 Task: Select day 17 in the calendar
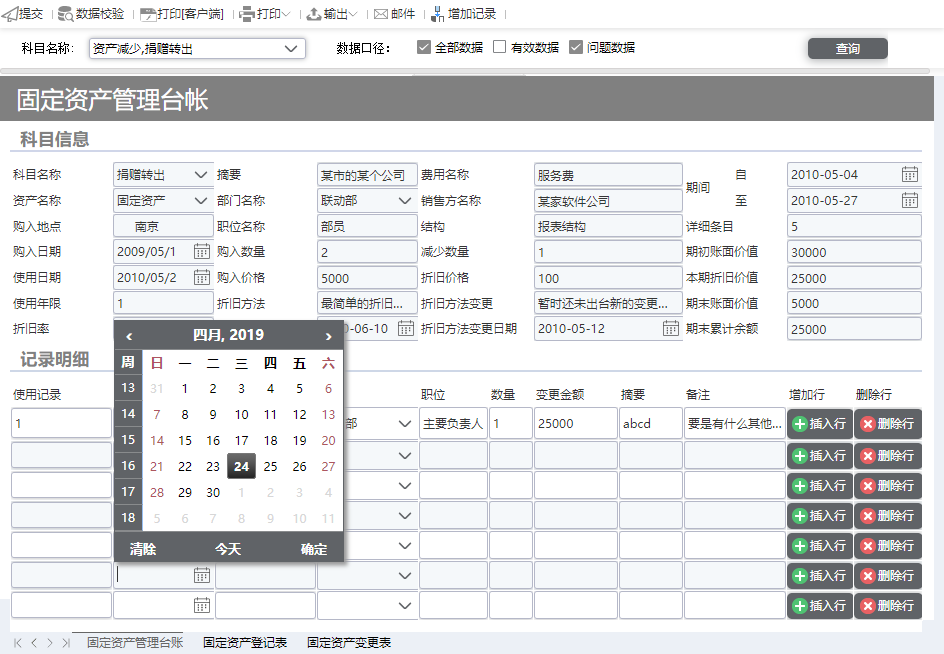241,440
